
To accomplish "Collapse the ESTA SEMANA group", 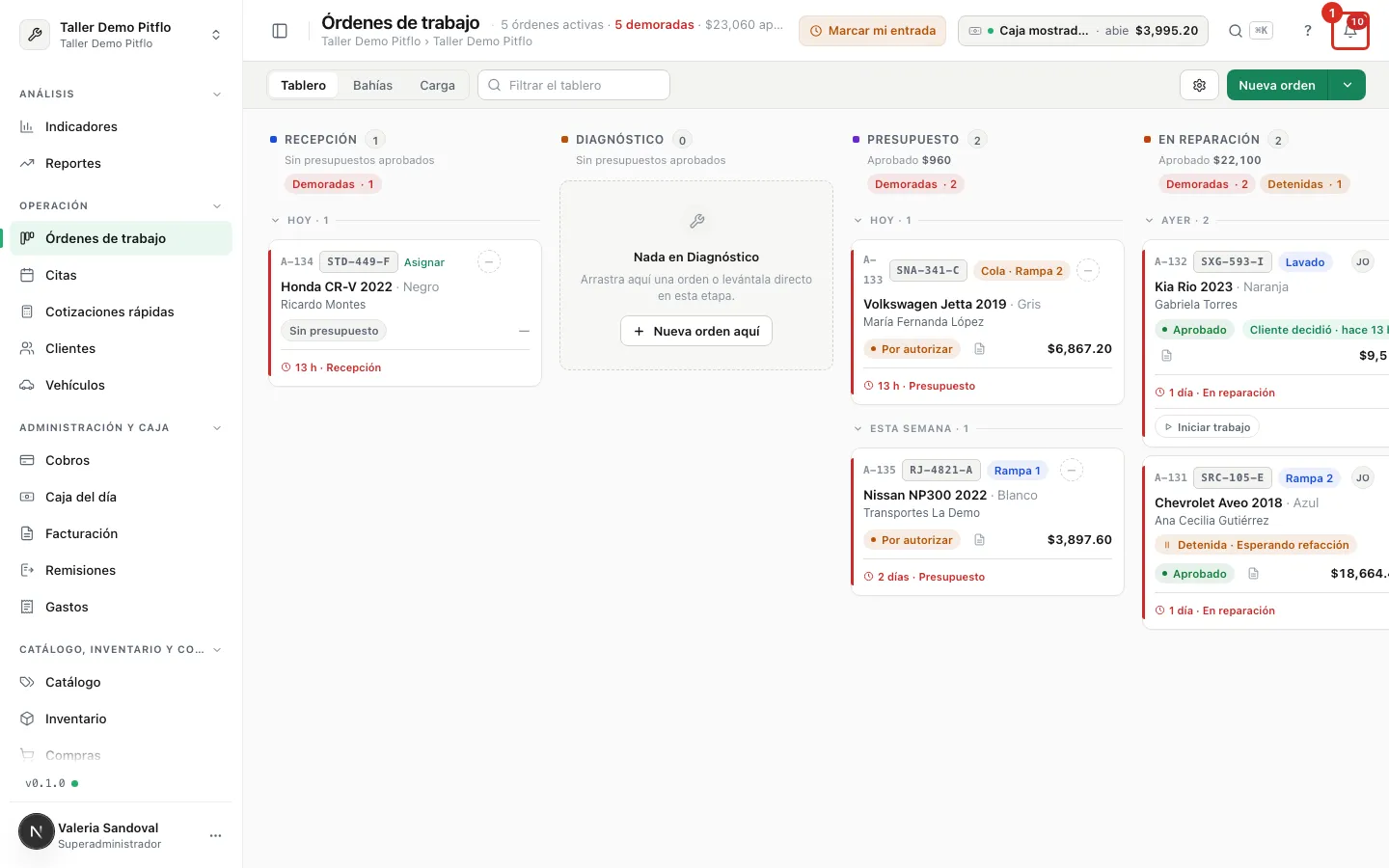I will pos(858,428).
